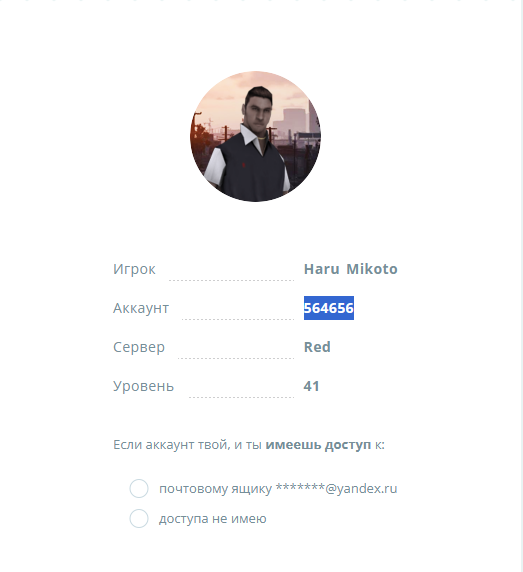The width and height of the screenshot is (523, 572).
Task: Click the "Уровень" field label
Action: tap(143, 386)
